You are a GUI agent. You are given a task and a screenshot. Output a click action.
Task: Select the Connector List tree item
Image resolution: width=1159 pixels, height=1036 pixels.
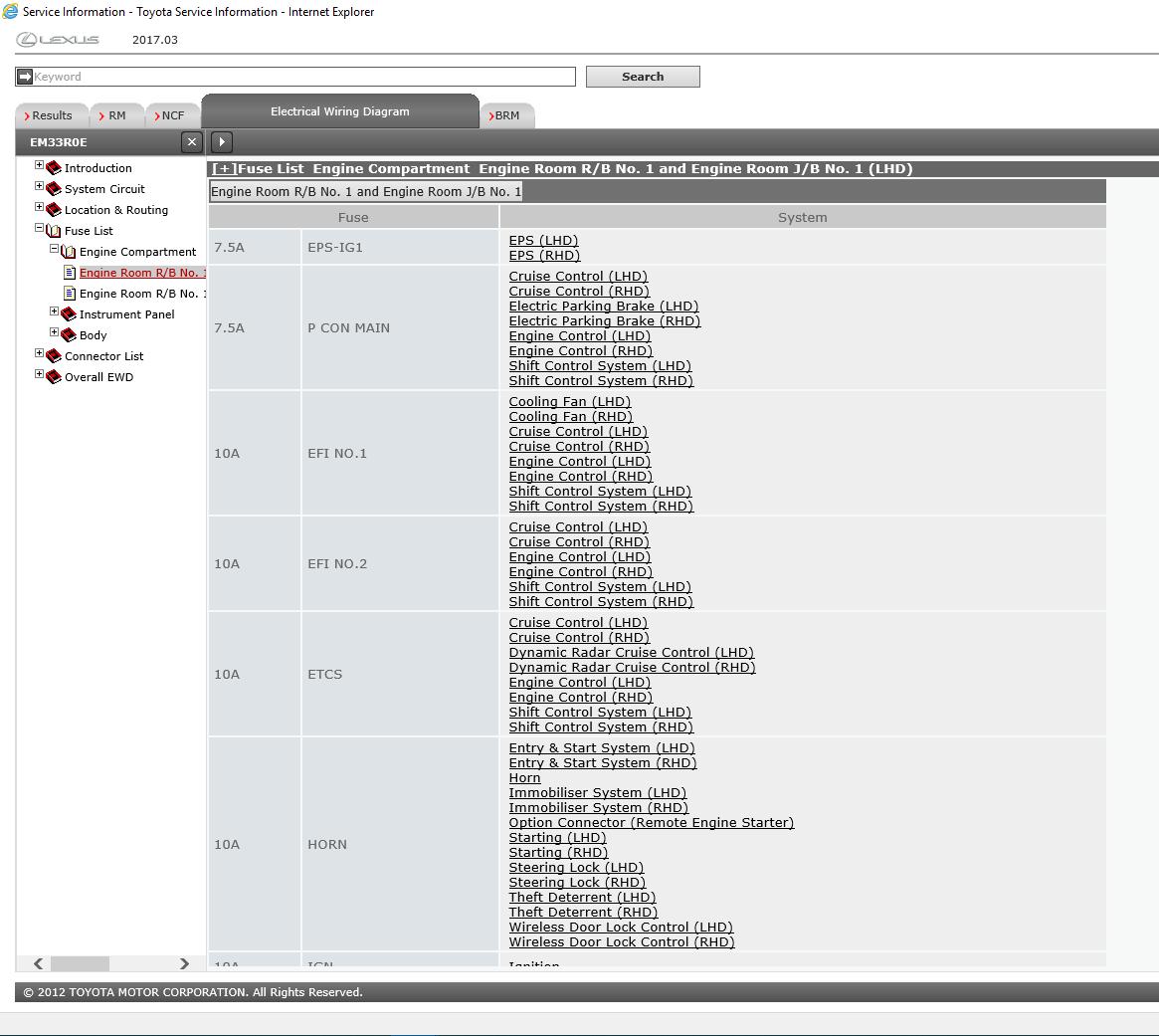coord(104,355)
